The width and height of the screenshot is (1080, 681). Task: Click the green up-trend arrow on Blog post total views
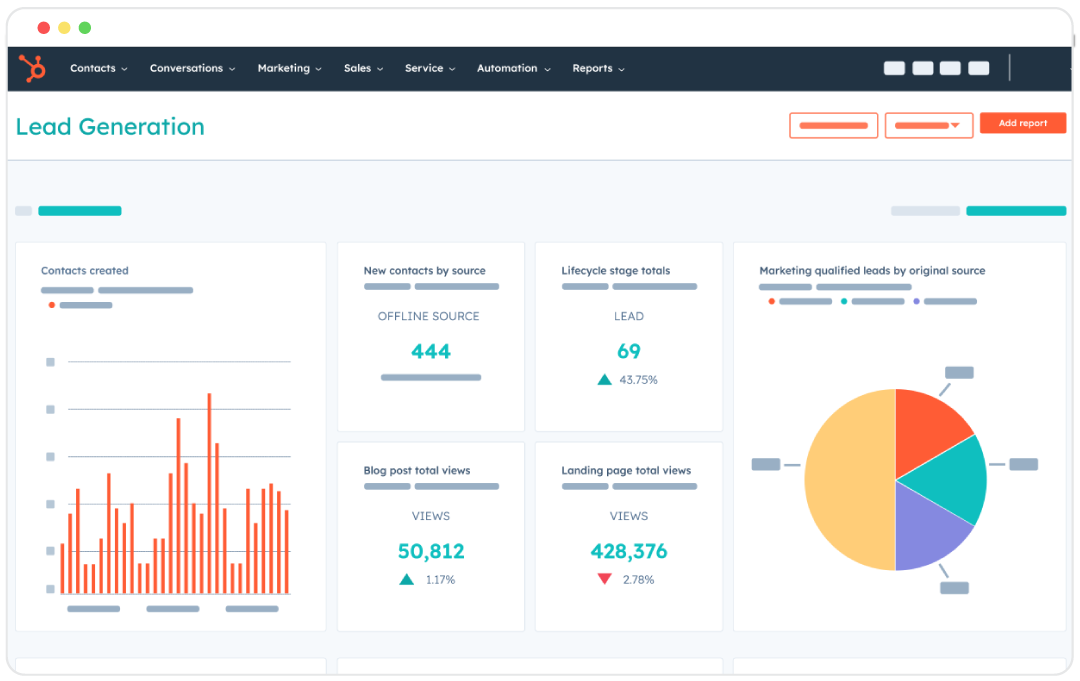click(x=406, y=578)
